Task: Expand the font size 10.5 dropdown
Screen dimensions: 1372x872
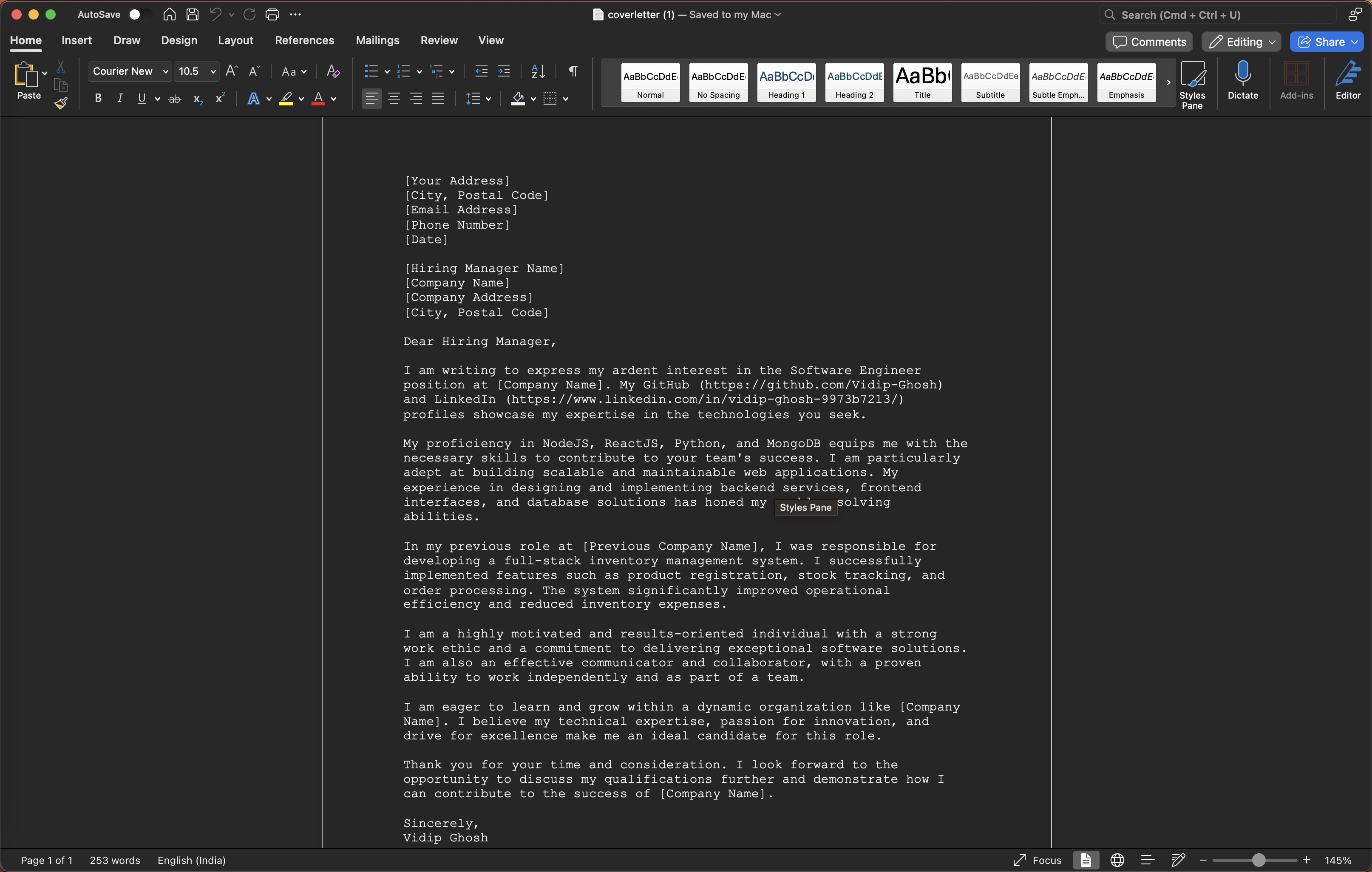Action: 213,72
